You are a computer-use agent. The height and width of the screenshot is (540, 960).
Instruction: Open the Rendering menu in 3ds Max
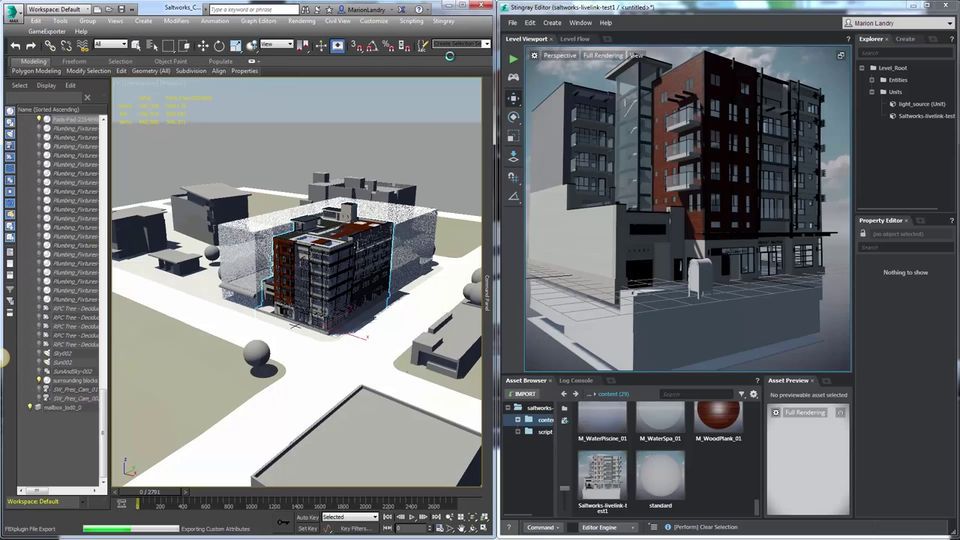(301, 20)
